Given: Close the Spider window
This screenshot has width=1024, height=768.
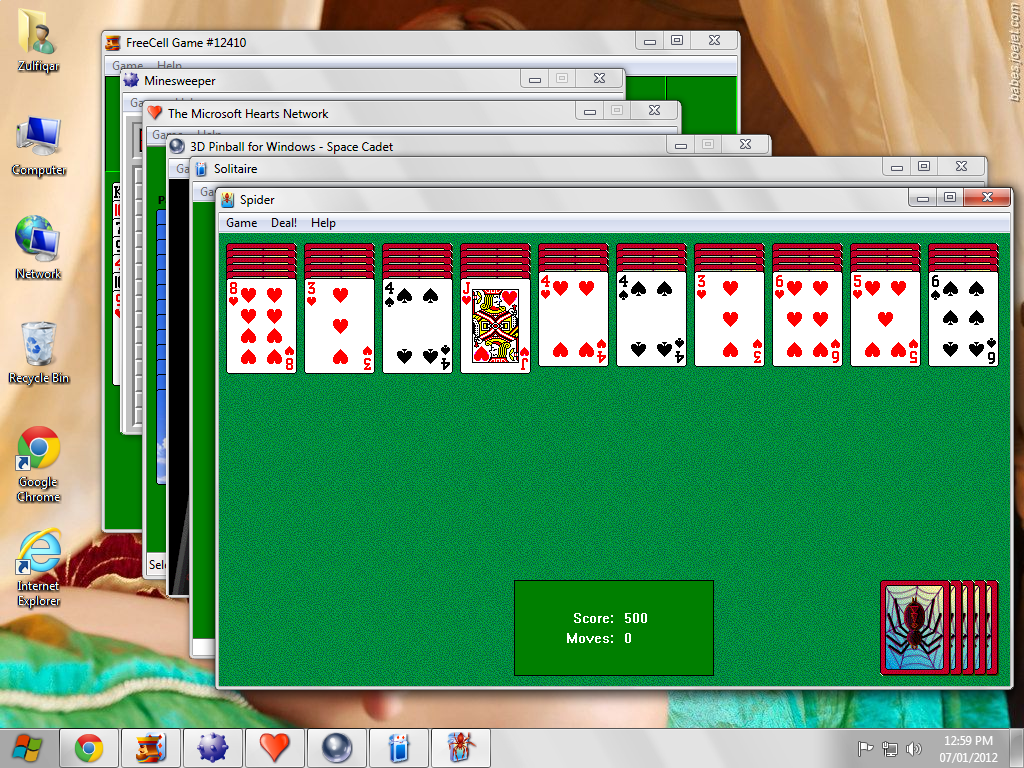Looking at the screenshot, I should pyautogui.click(x=987, y=197).
